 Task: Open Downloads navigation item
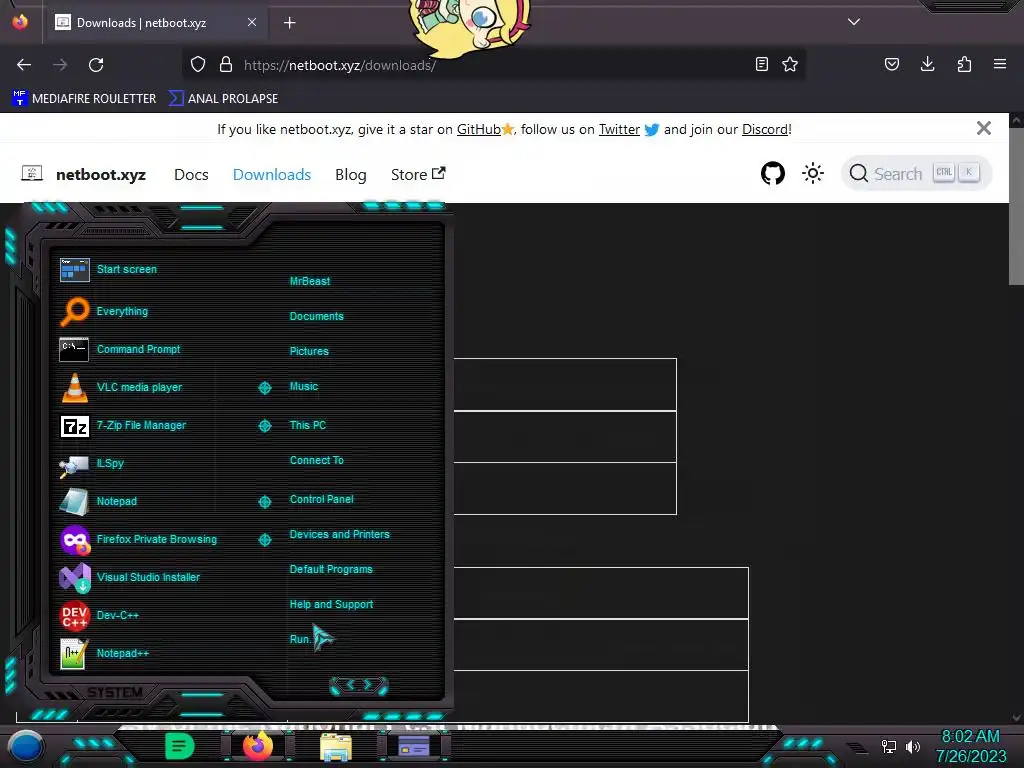pyautogui.click(x=272, y=174)
